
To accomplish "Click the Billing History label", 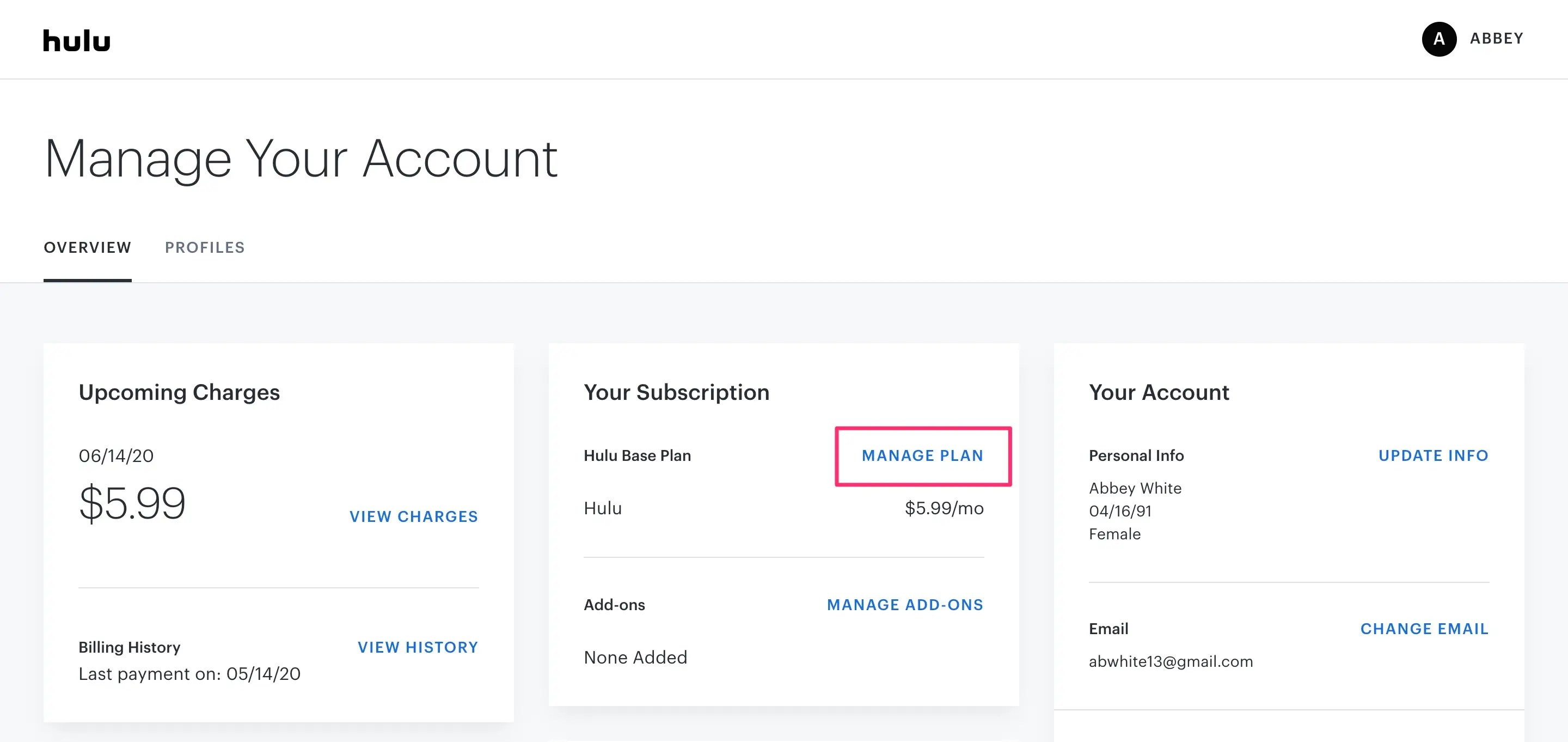I will point(130,647).
